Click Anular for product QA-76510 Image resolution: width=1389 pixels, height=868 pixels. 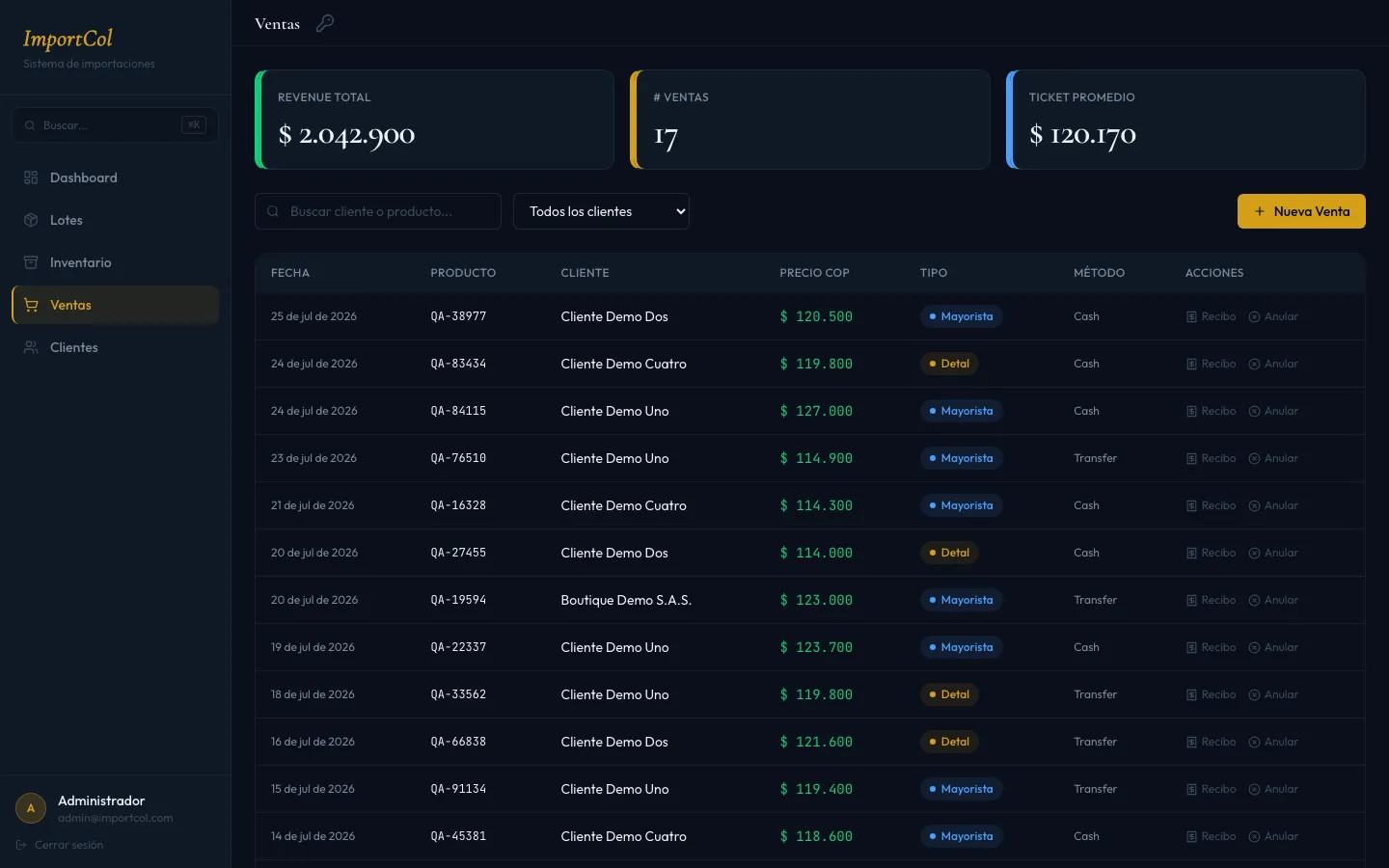(x=1273, y=458)
